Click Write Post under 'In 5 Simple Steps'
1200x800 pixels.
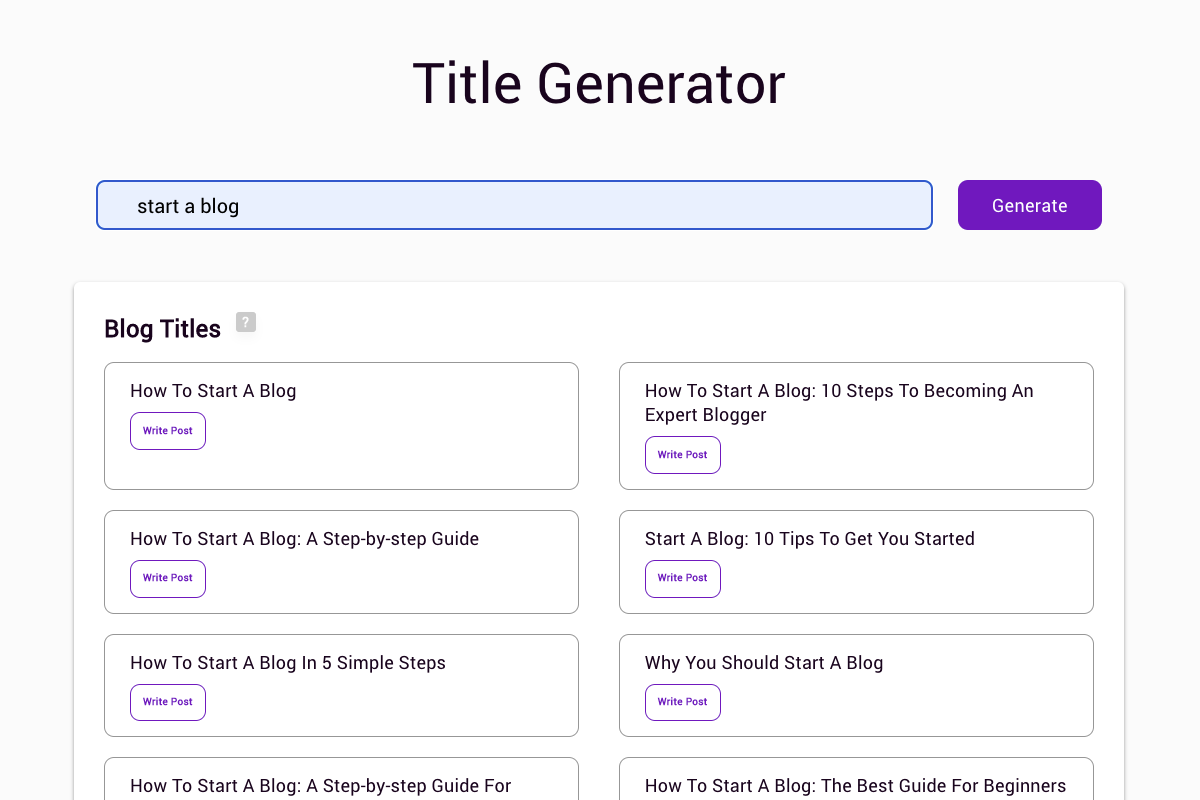click(x=167, y=702)
